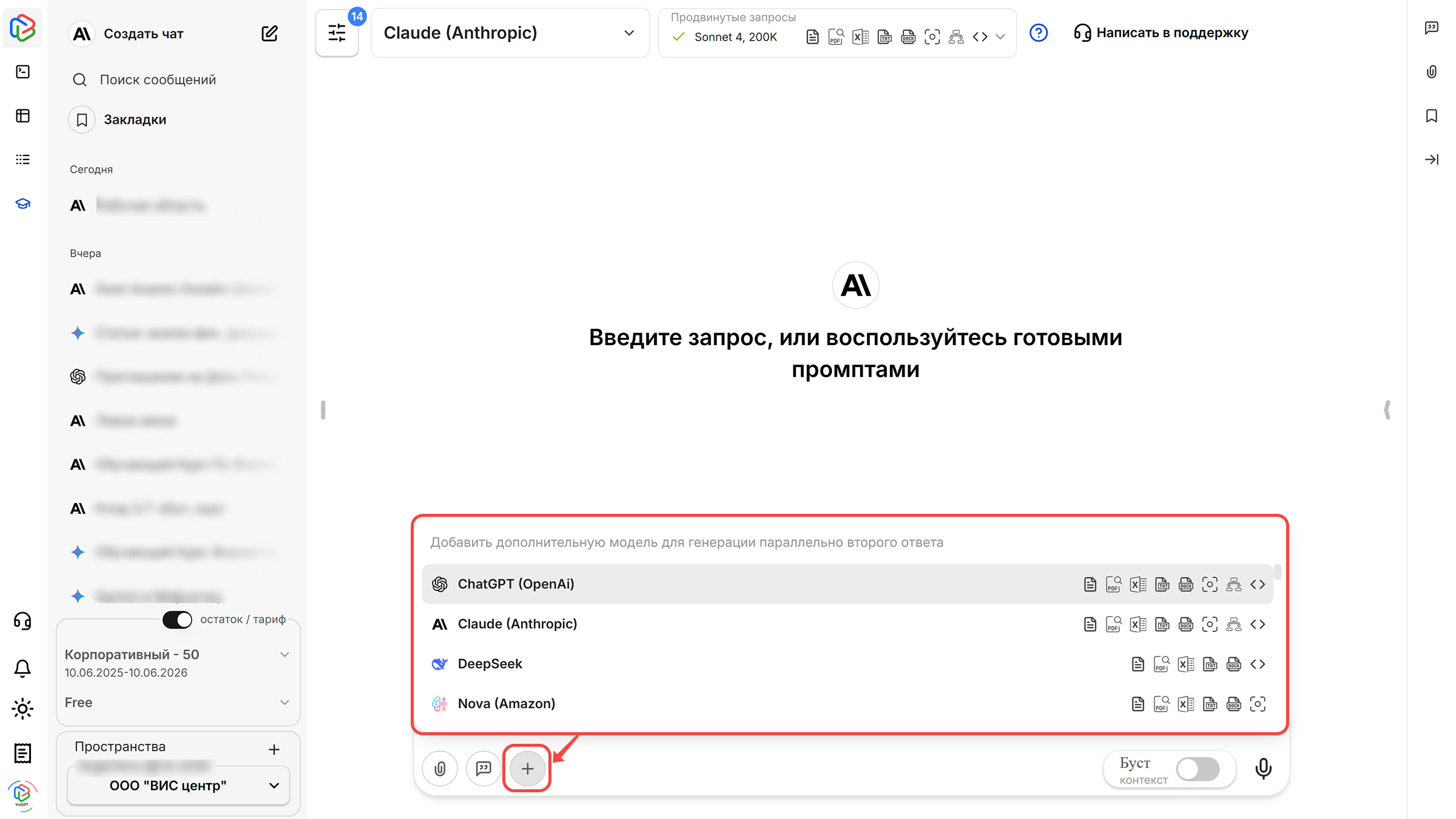Expand the Free plan row
Viewport: 1456px width, 819px height.
[x=178, y=703]
